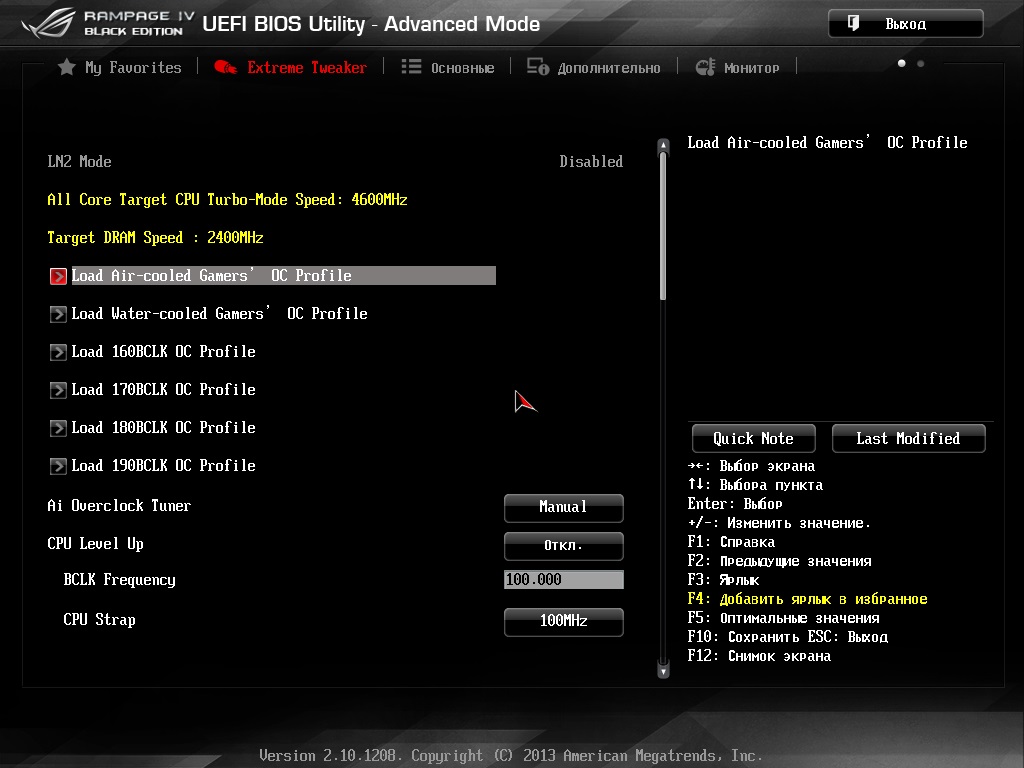Click arrow icon beside Load 160BCLK profile
1024x768 pixels.
tap(58, 352)
